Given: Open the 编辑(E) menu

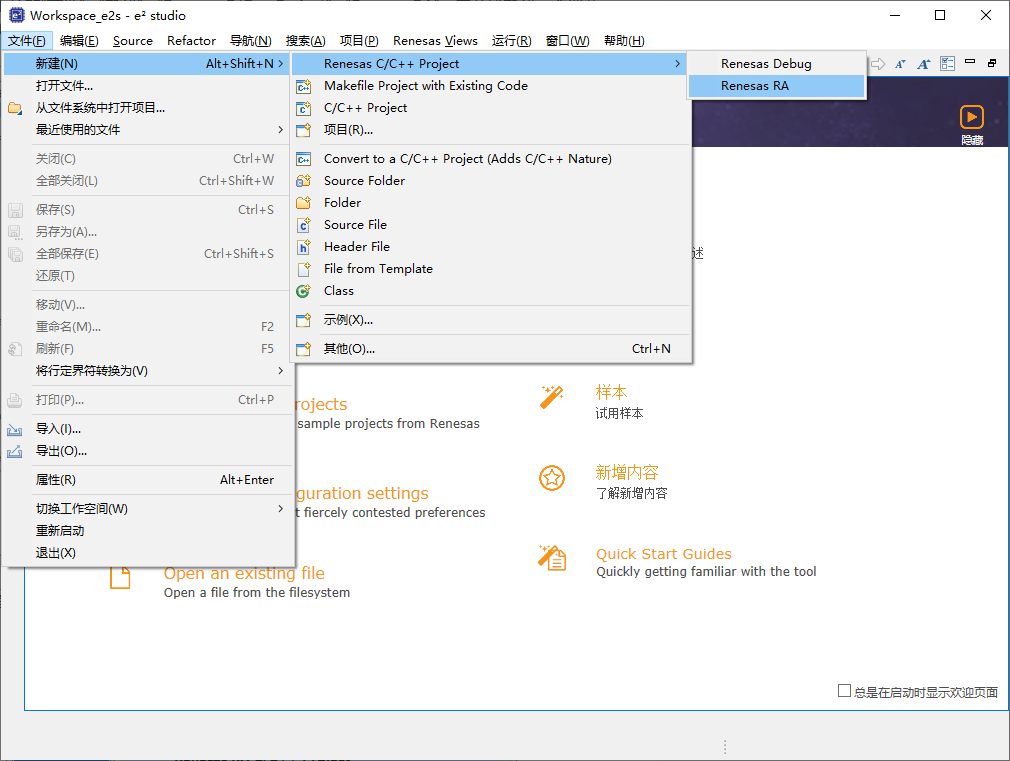Looking at the screenshot, I should (79, 41).
